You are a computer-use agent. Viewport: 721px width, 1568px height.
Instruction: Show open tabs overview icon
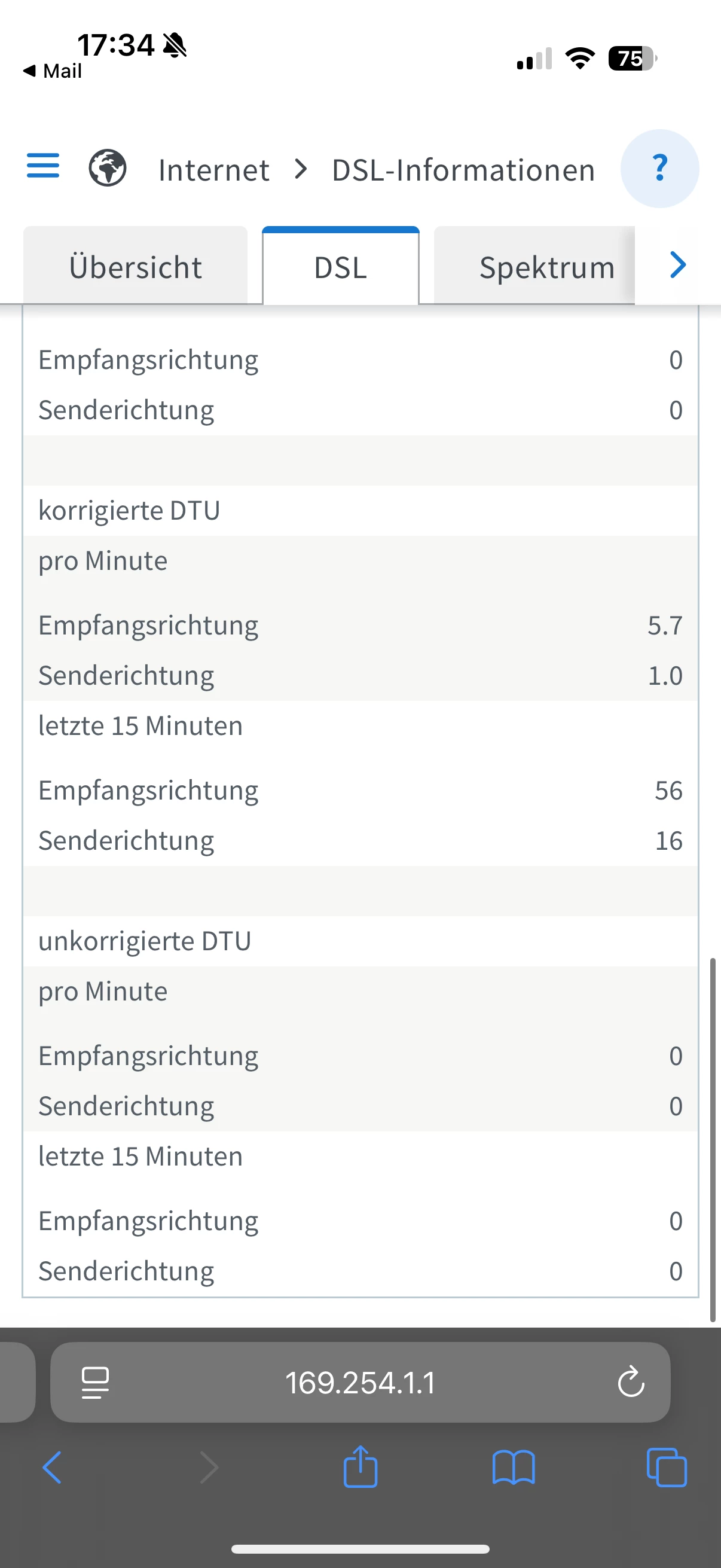click(666, 1468)
